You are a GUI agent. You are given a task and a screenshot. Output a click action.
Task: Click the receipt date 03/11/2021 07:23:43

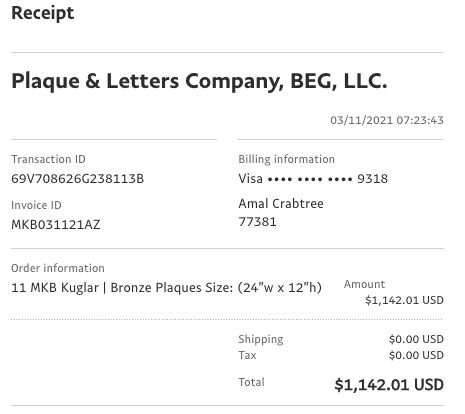click(x=387, y=120)
